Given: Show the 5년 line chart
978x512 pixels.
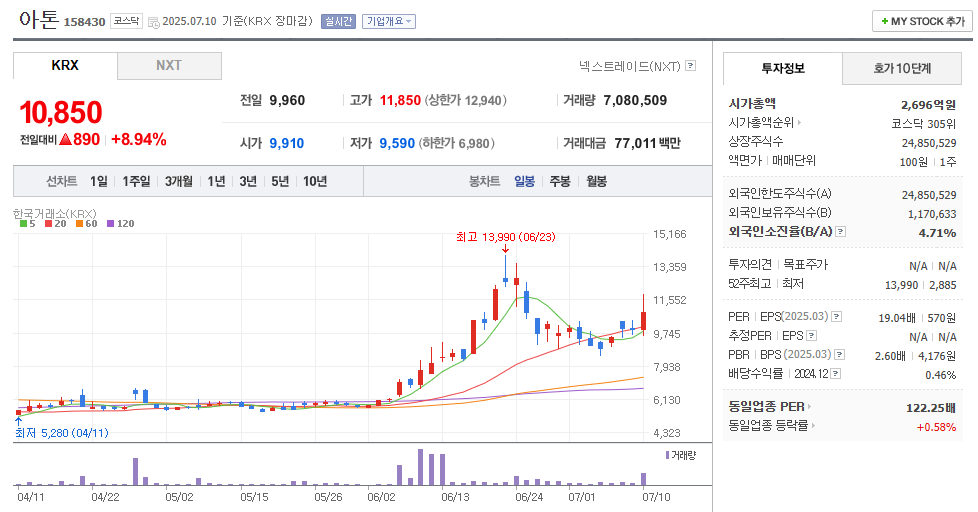Looking at the screenshot, I should coord(280,181).
